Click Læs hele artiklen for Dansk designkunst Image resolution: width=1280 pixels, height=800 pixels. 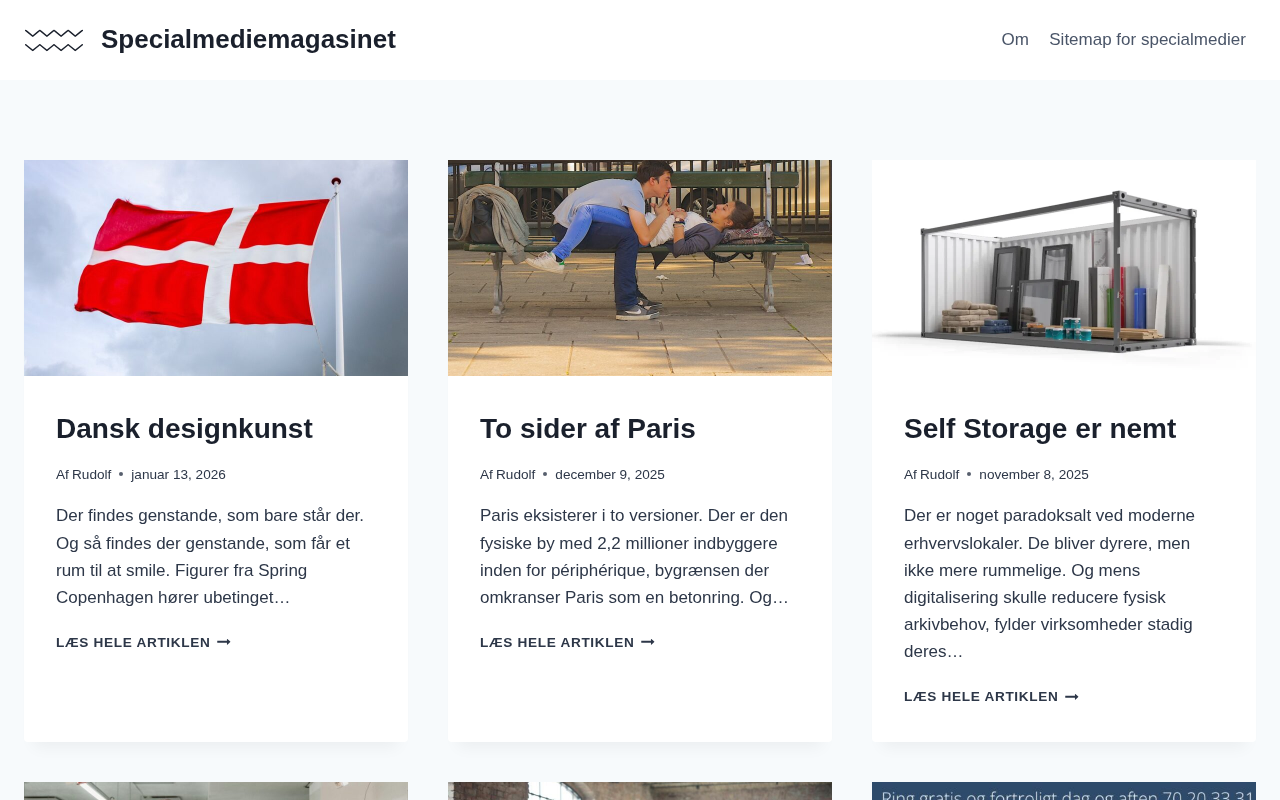point(143,642)
